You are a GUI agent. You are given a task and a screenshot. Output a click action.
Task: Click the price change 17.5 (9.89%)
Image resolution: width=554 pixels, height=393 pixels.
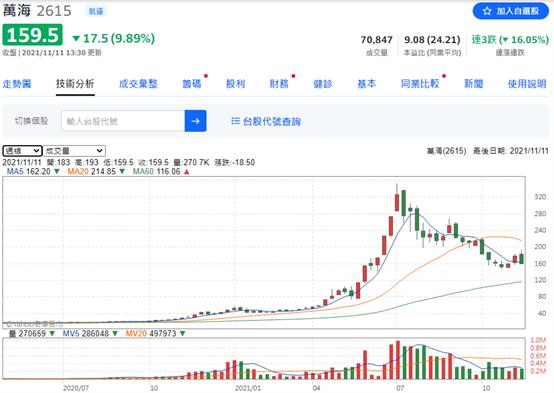tap(113, 38)
